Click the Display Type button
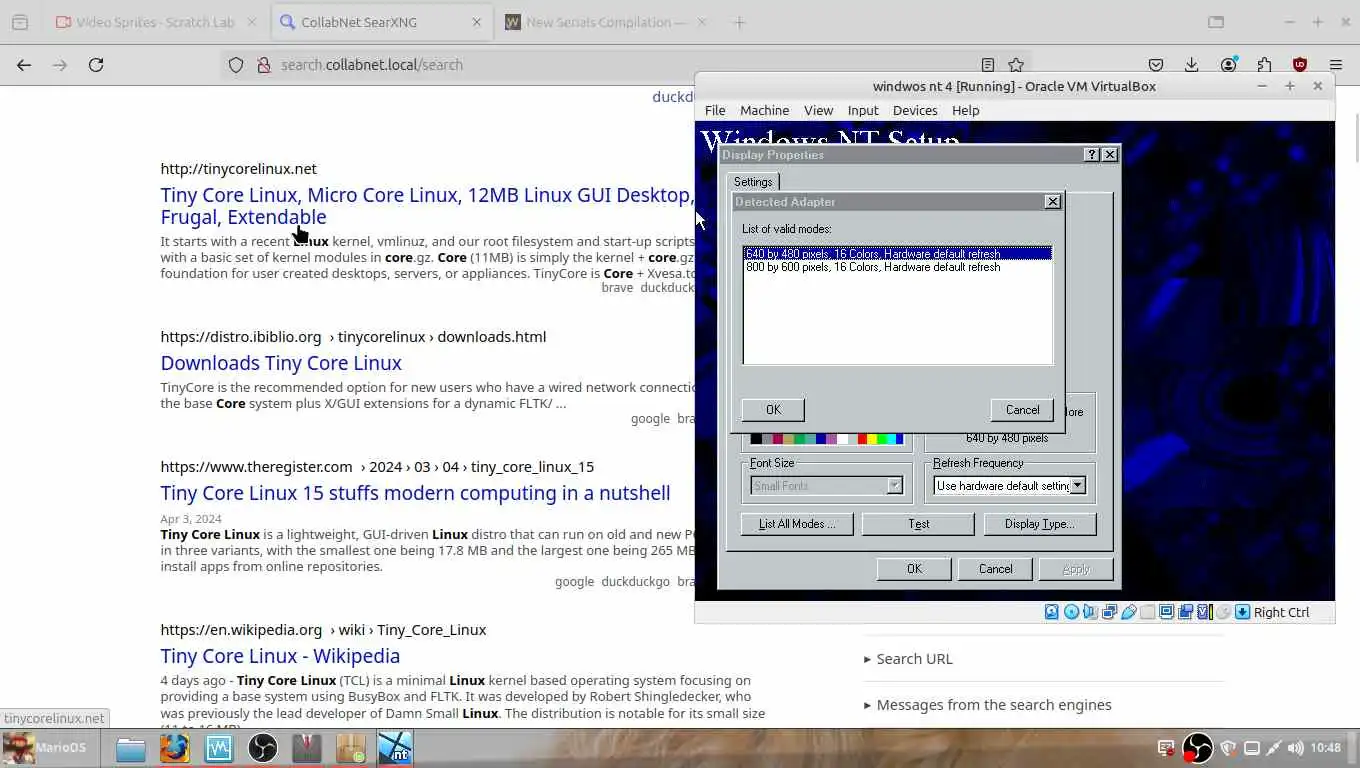This screenshot has width=1360, height=768. click(x=1040, y=524)
